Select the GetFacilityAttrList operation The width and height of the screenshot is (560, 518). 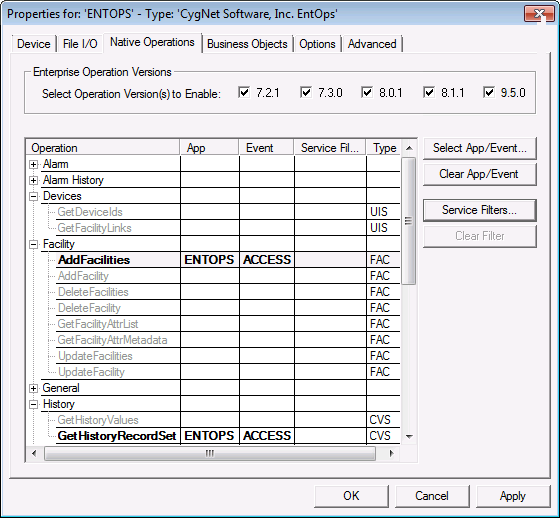pos(98,324)
